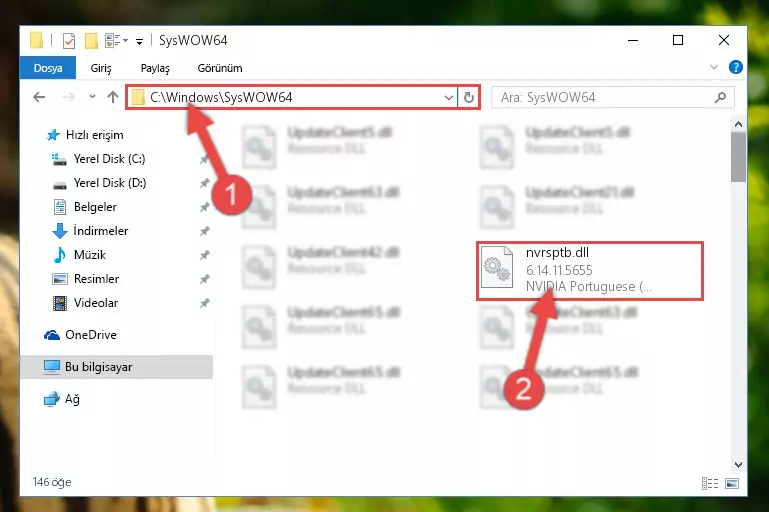This screenshot has width=769, height=512.
Task: Click the magnifier search icon
Action: pyautogui.click(x=720, y=97)
